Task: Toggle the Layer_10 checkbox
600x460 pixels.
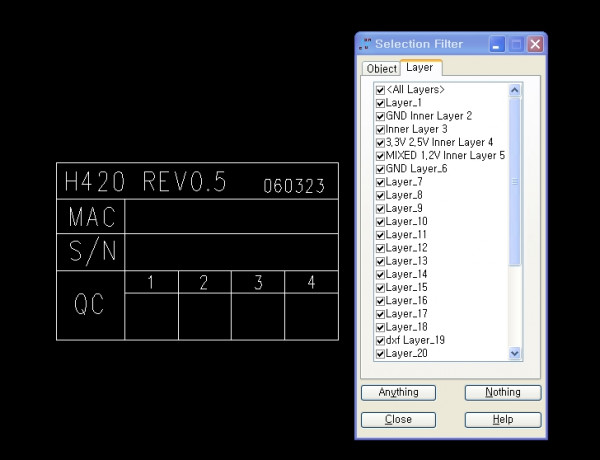Action: click(380, 222)
